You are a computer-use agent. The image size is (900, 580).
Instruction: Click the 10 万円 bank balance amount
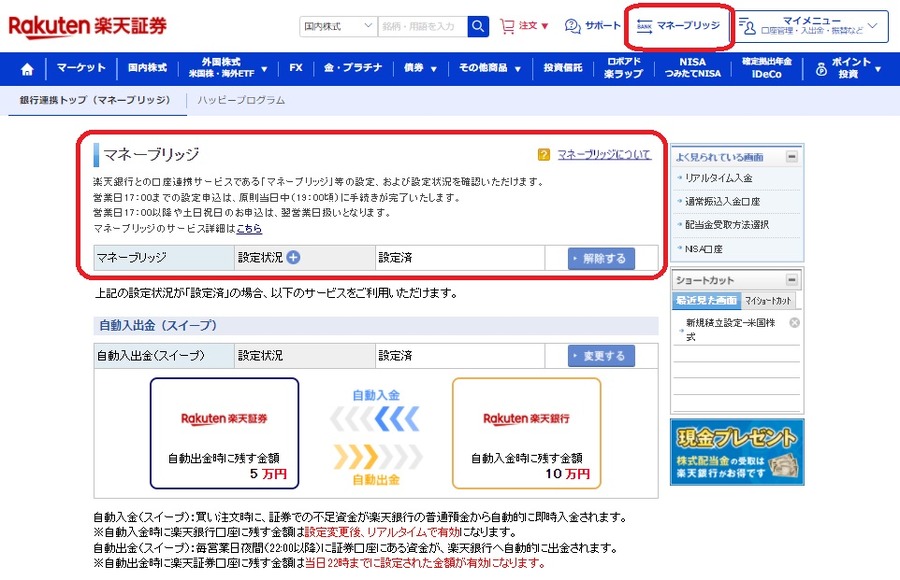pyautogui.click(x=567, y=474)
